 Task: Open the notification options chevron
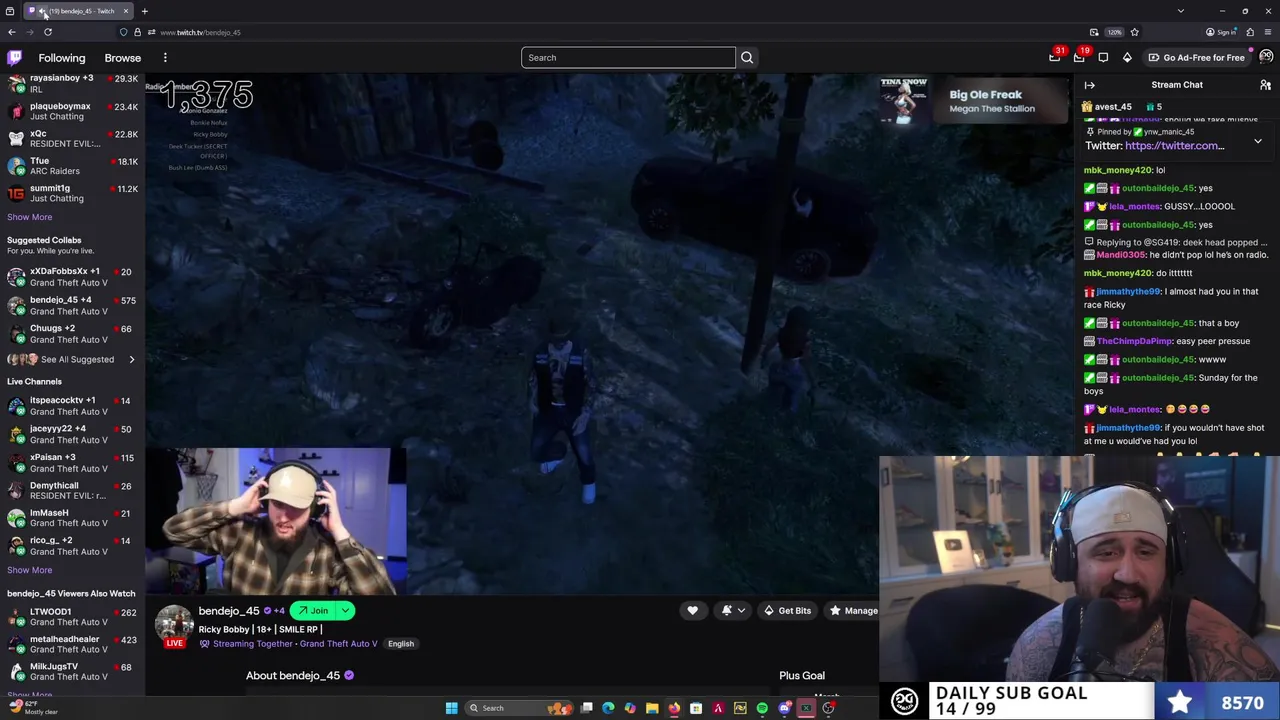tap(741, 611)
